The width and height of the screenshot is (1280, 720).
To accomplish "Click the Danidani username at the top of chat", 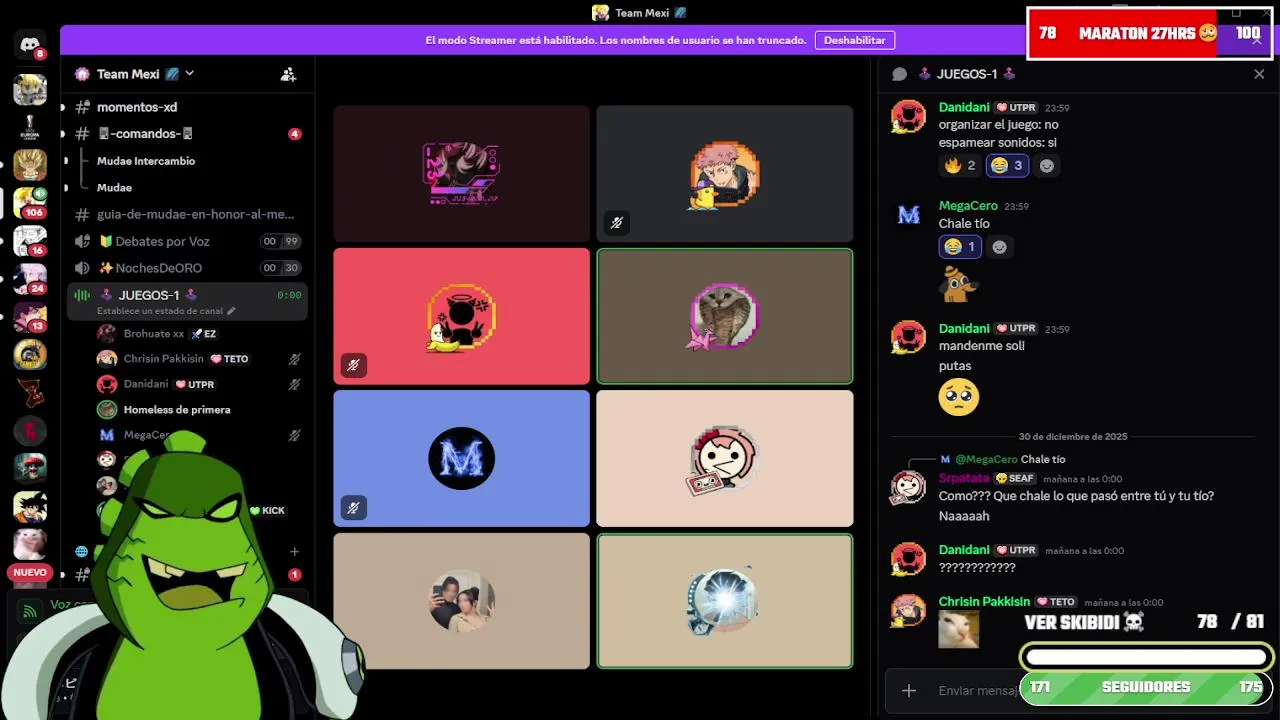I will pyautogui.click(x=964, y=107).
